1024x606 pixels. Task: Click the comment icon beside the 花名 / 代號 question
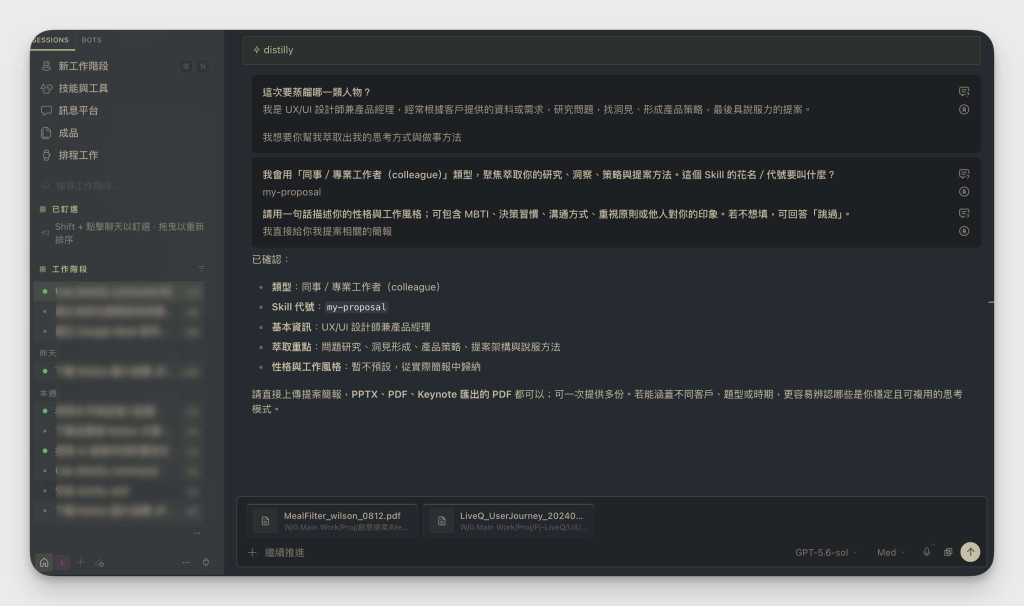pos(964,174)
